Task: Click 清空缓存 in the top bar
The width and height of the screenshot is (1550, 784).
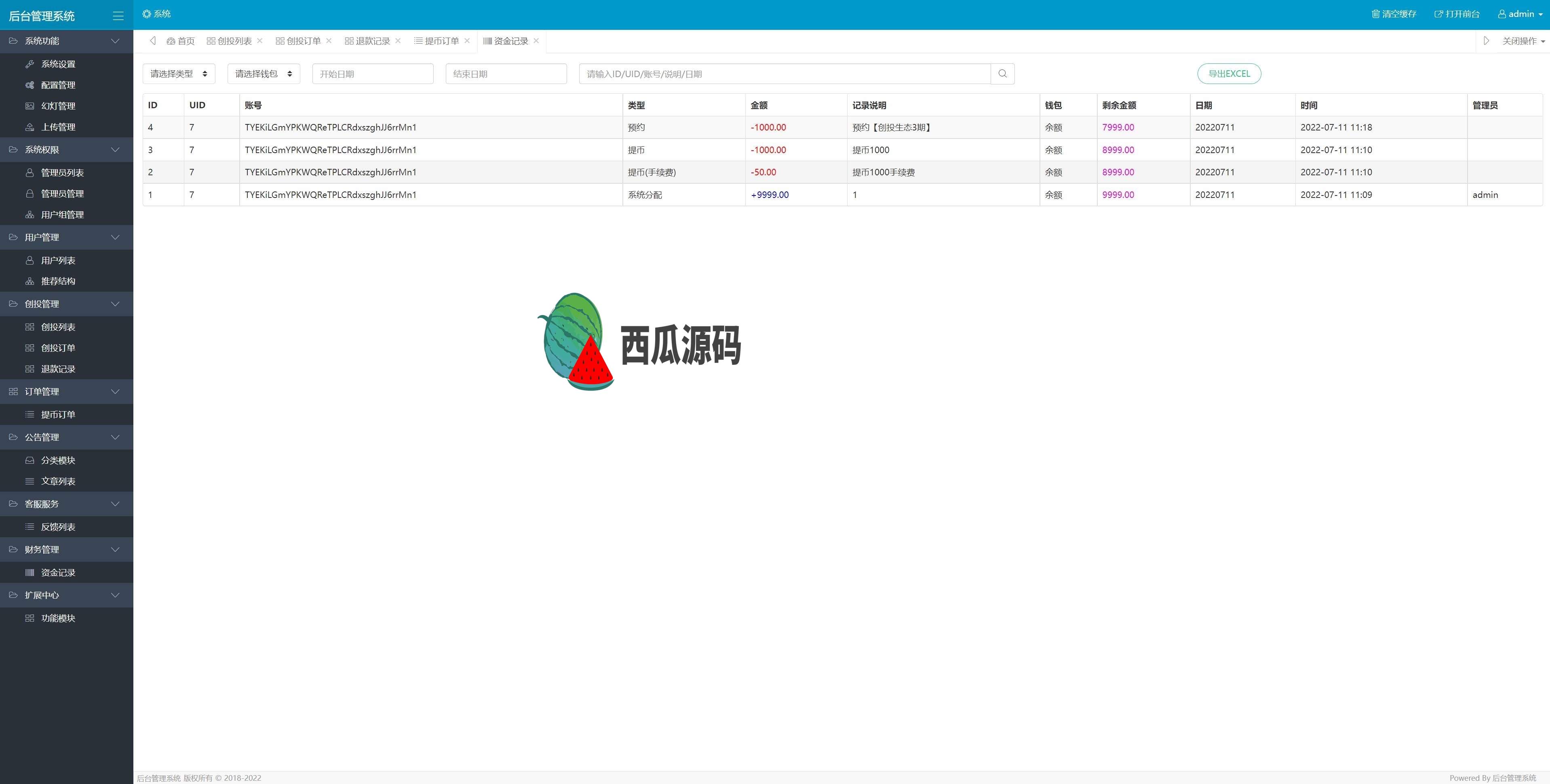Action: (1394, 14)
